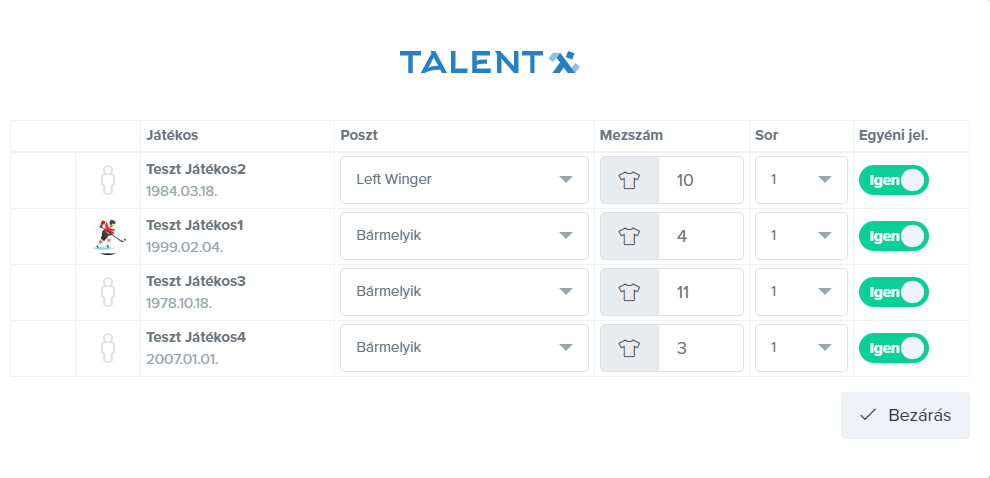Expand Poszt dropdown for Teszt Játékos3
The image size is (990, 478).
click(x=464, y=292)
